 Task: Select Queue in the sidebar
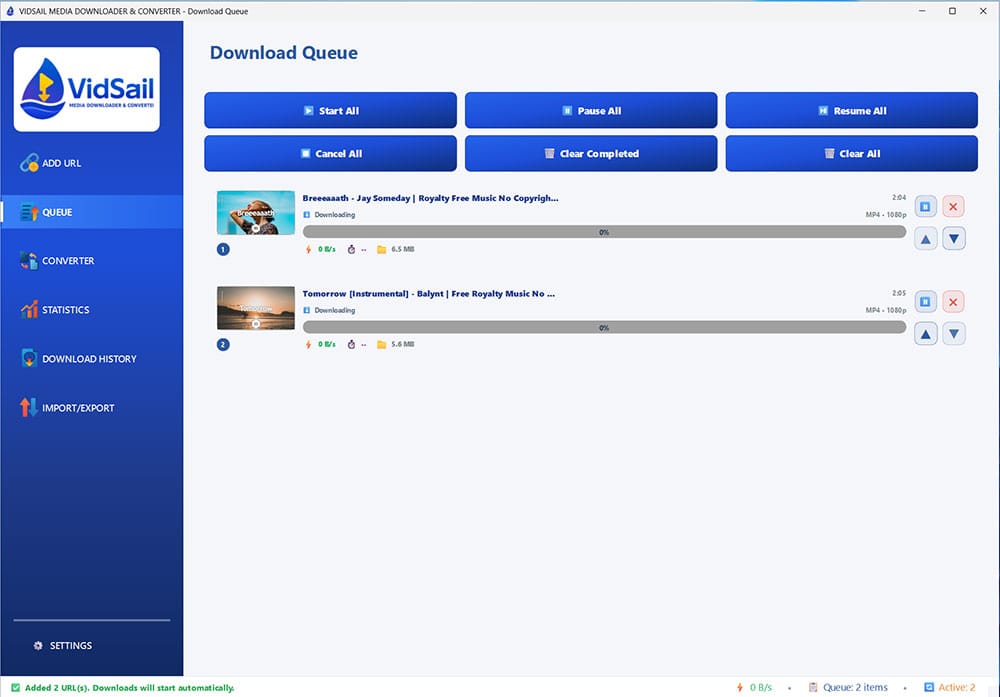coord(91,212)
